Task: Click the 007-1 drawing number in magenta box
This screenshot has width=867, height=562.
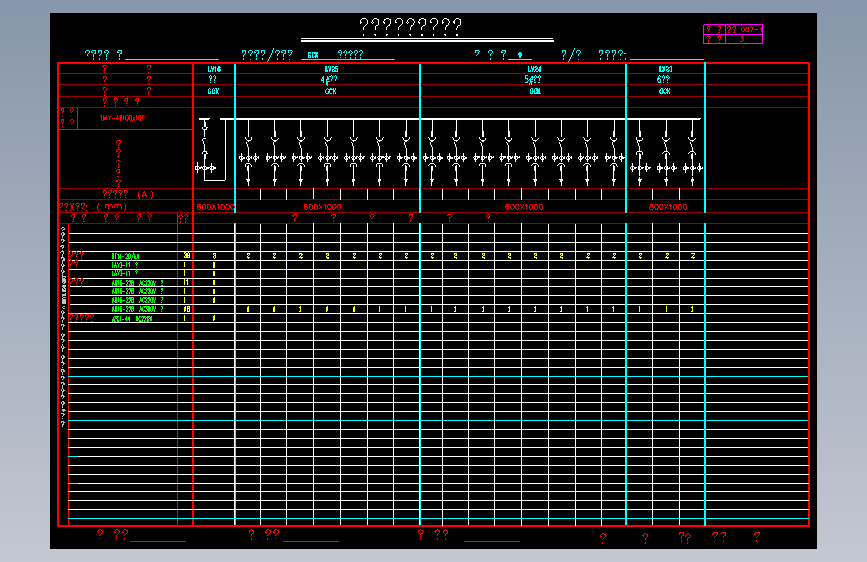Action: point(751,29)
